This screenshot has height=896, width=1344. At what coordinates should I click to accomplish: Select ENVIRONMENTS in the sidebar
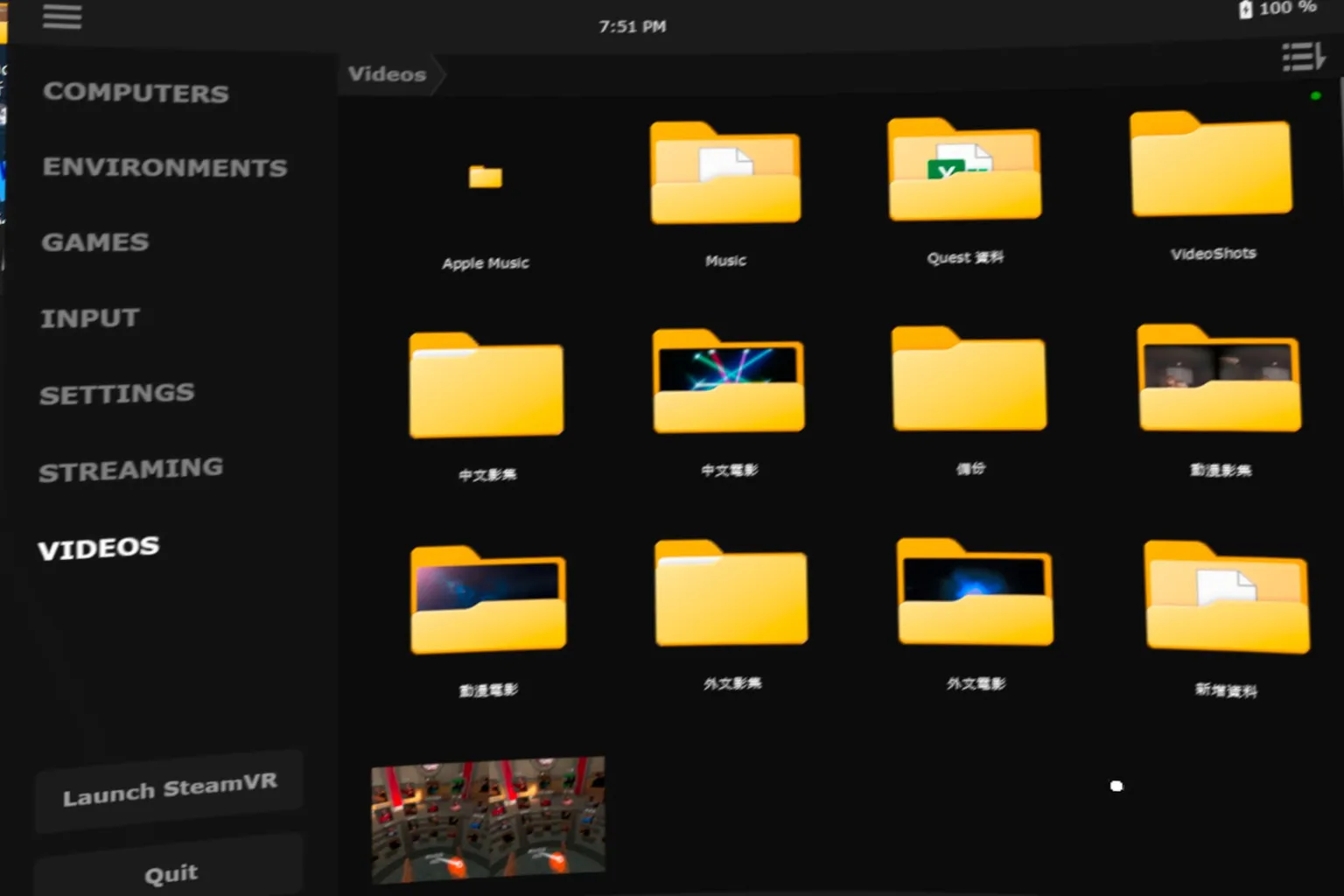point(164,167)
